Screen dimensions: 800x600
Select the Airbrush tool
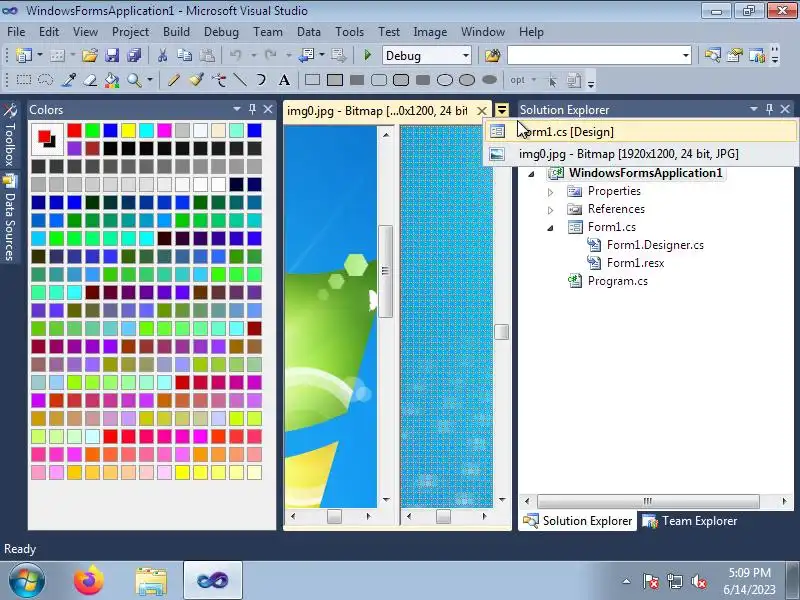click(219, 80)
